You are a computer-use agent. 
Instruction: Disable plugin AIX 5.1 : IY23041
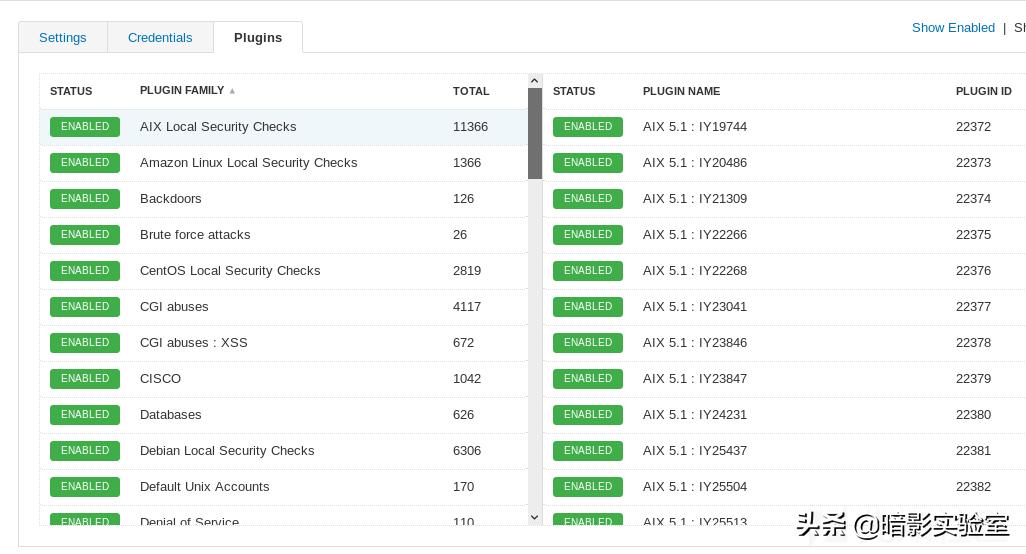(x=588, y=307)
